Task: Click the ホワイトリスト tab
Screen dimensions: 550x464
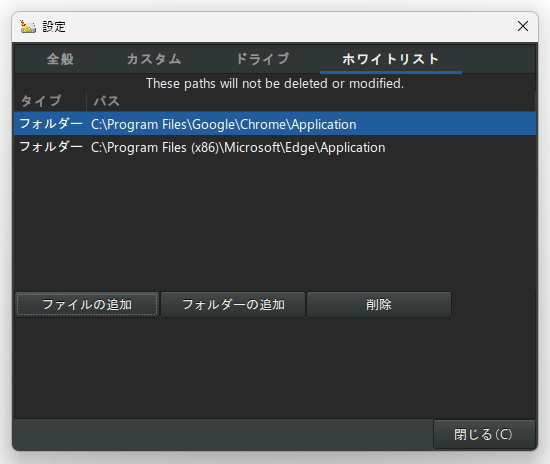Action: click(391, 59)
